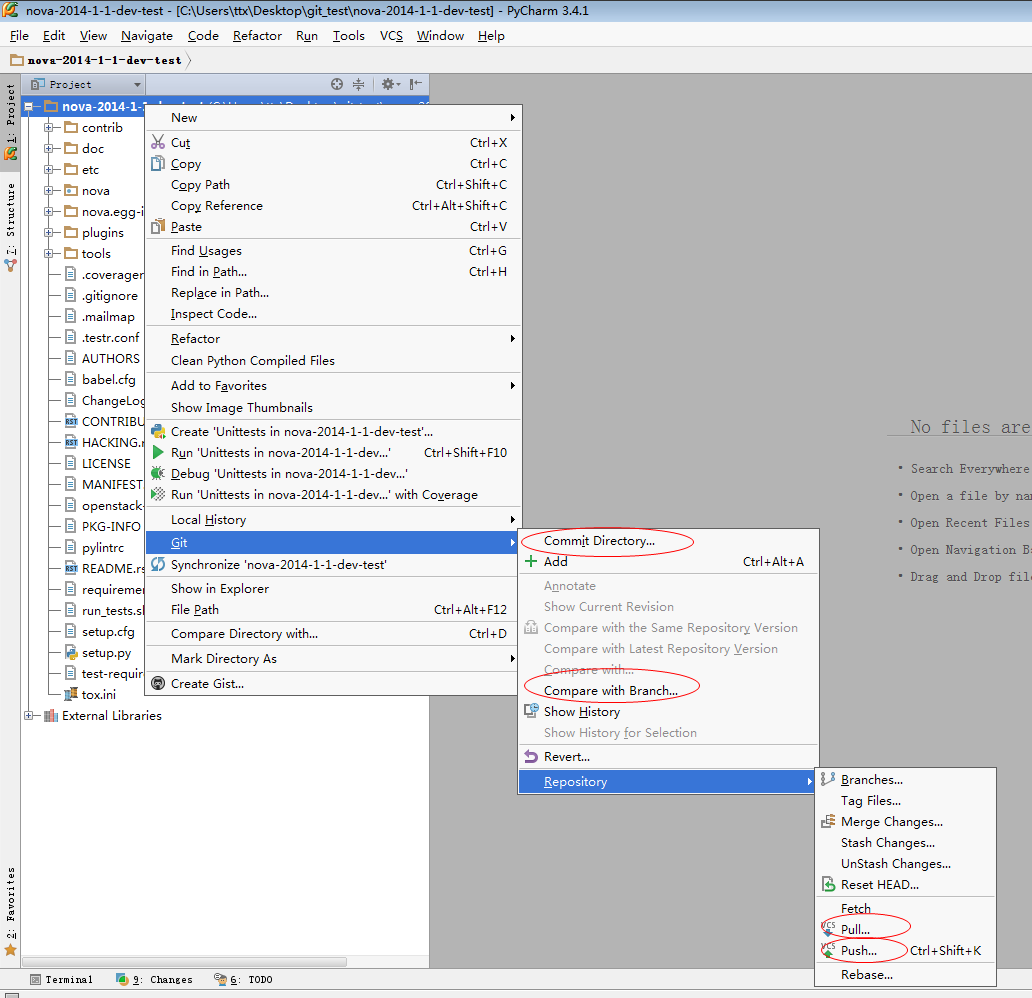The image size is (1032, 998).
Task: Open the Terminal tool window
Action: pos(61,980)
